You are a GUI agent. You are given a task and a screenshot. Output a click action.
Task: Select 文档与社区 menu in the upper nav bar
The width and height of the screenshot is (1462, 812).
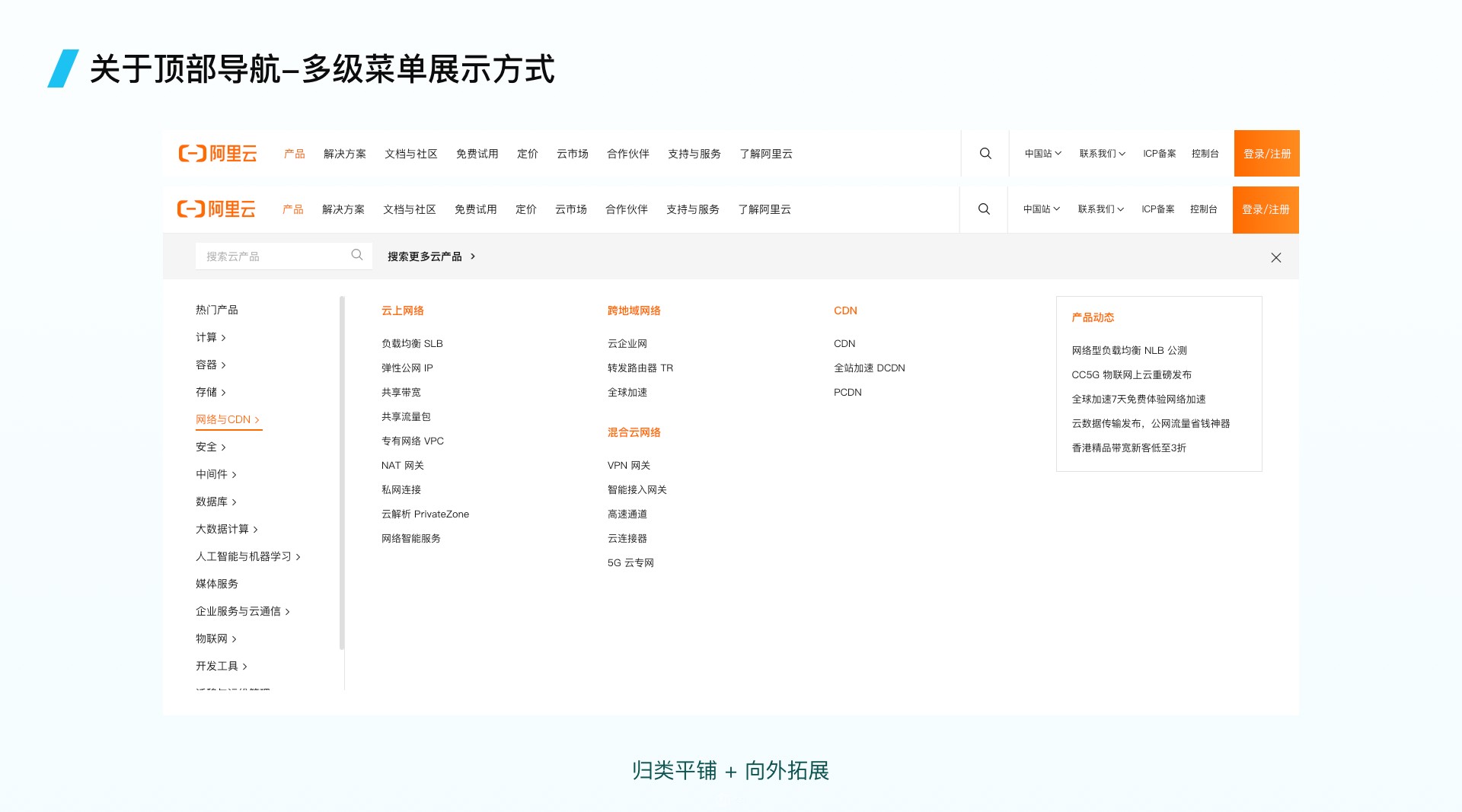411,154
